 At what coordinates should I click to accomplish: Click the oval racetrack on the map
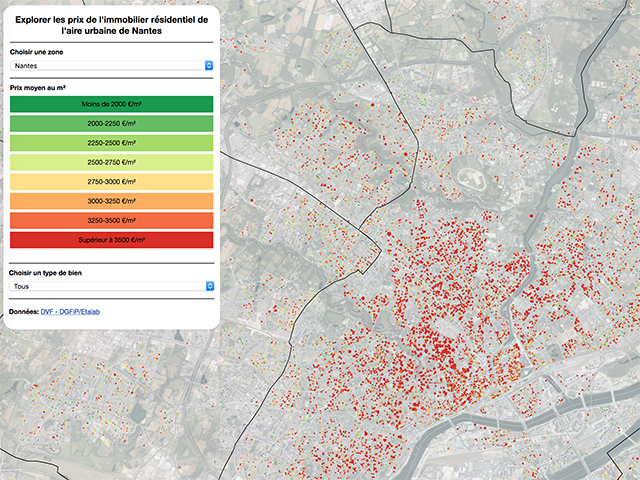coord(467,181)
